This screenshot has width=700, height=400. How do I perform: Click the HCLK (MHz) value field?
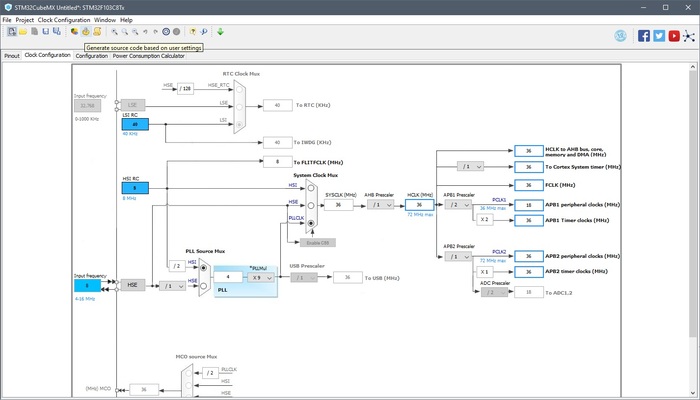[419, 205]
